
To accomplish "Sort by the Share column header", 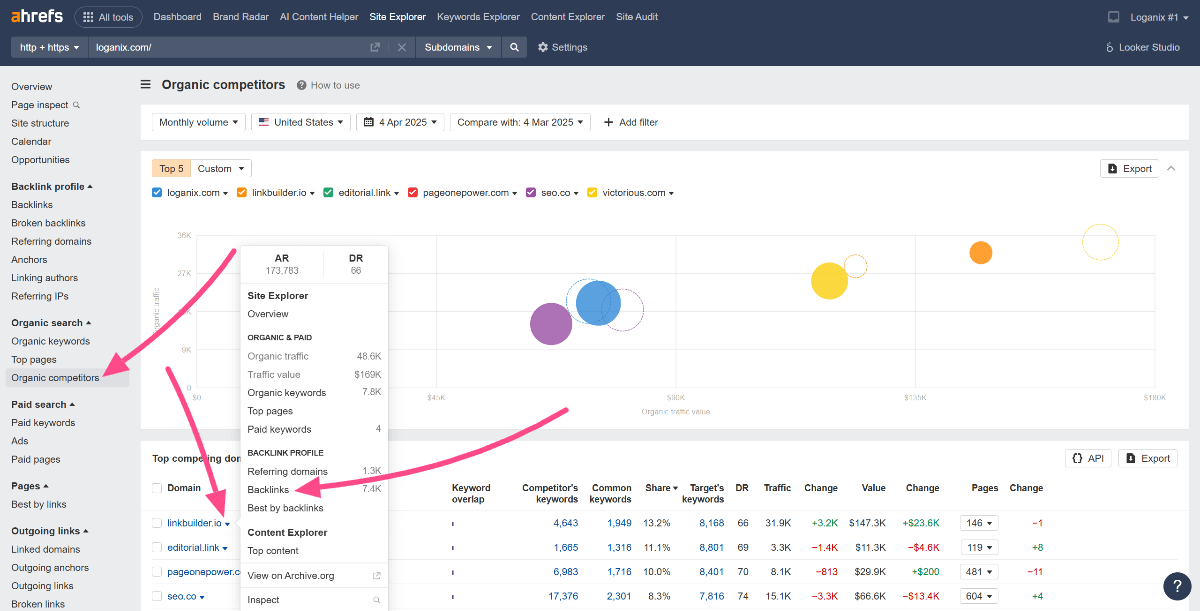I will point(661,488).
